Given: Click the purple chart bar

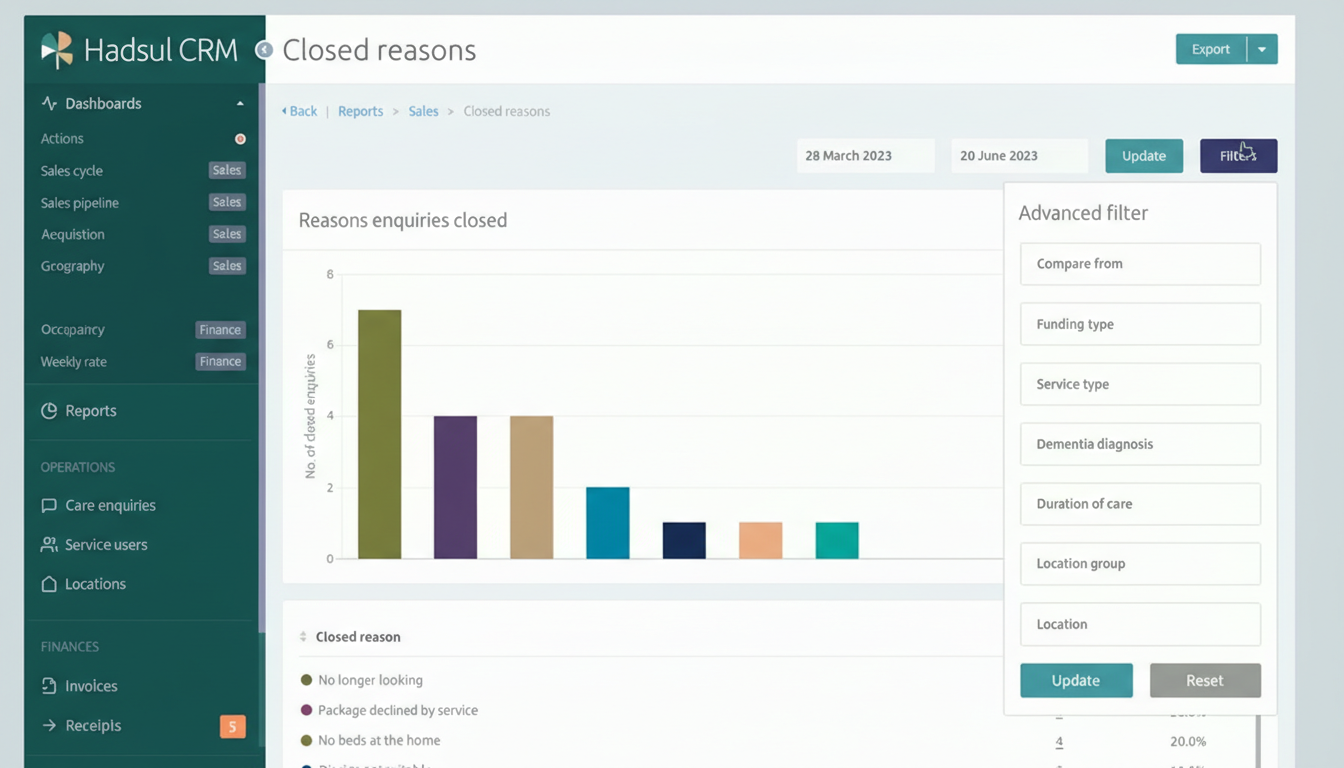Looking at the screenshot, I should pos(455,487).
